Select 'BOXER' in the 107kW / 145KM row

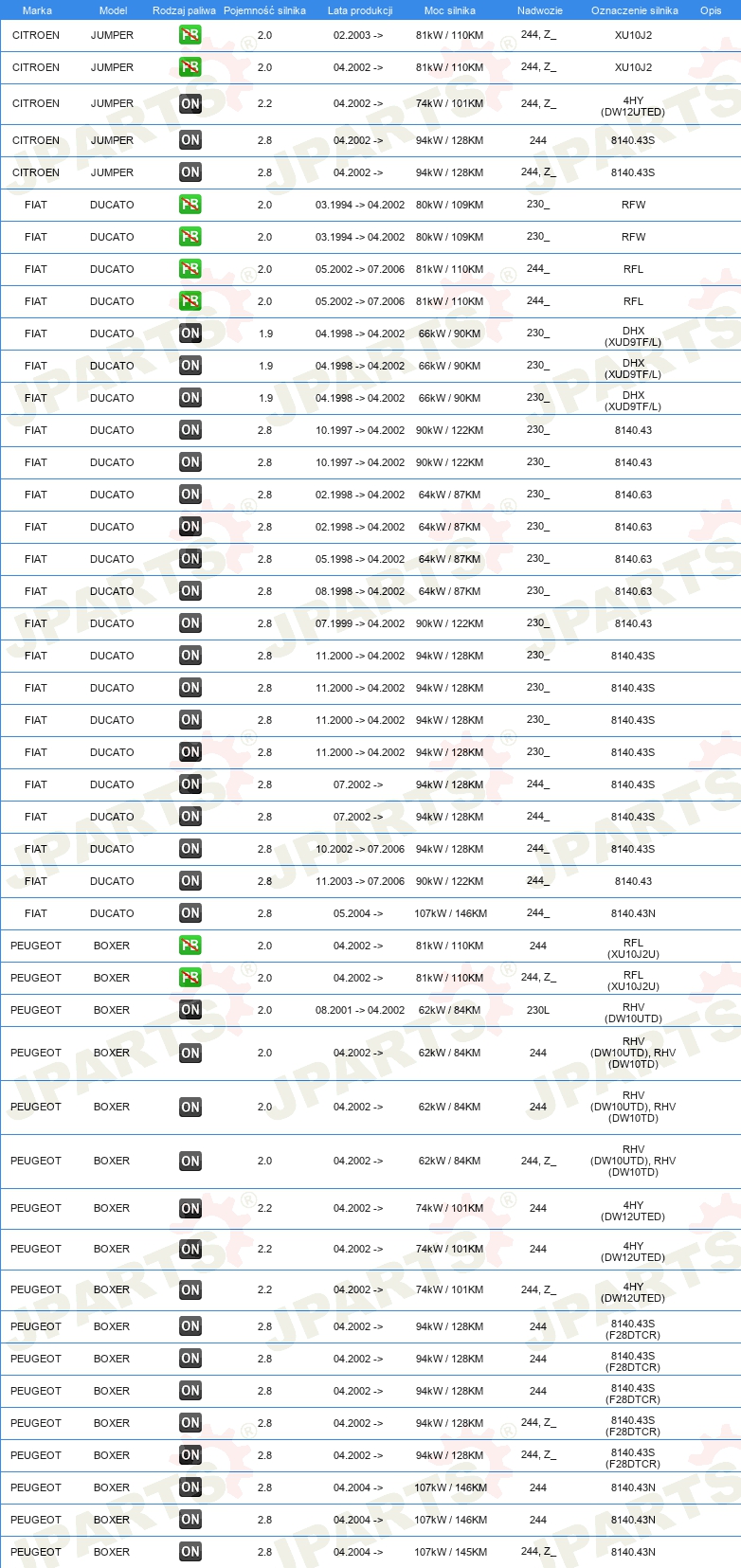click(x=112, y=1552)
